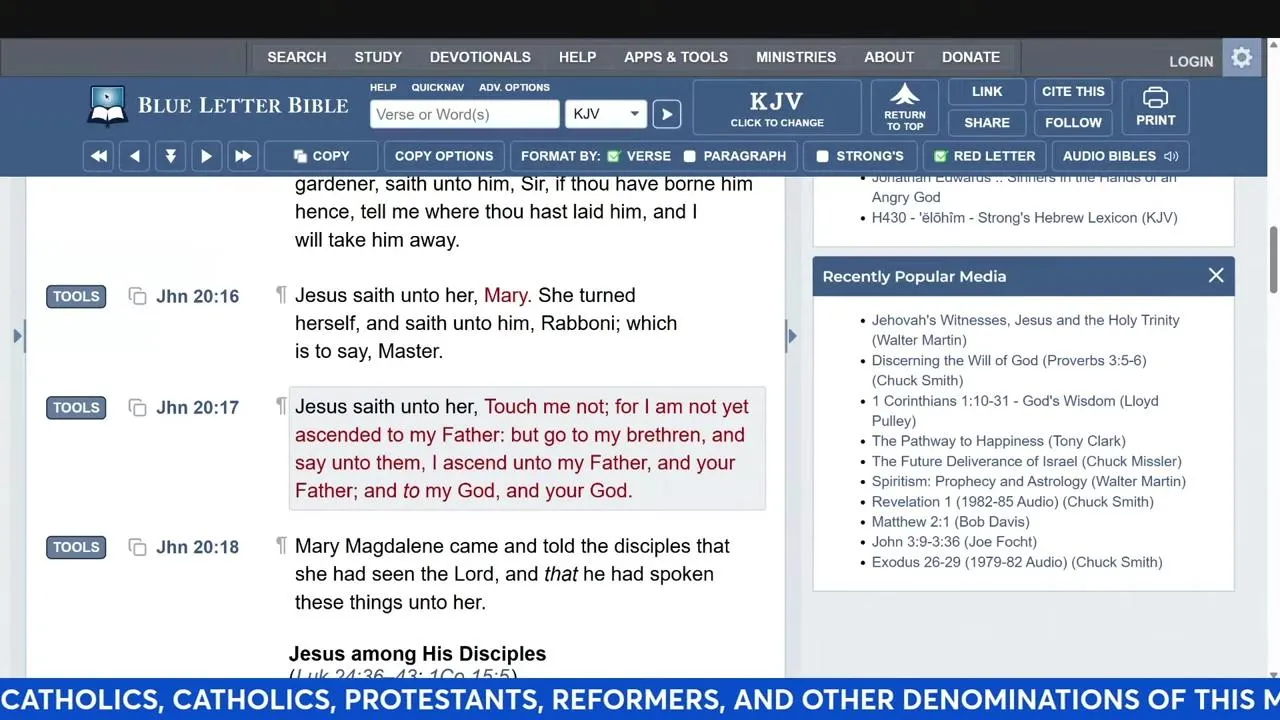Go to next book double-right arrow
This screenshot has height=720, width=1280.
point(243,156)
